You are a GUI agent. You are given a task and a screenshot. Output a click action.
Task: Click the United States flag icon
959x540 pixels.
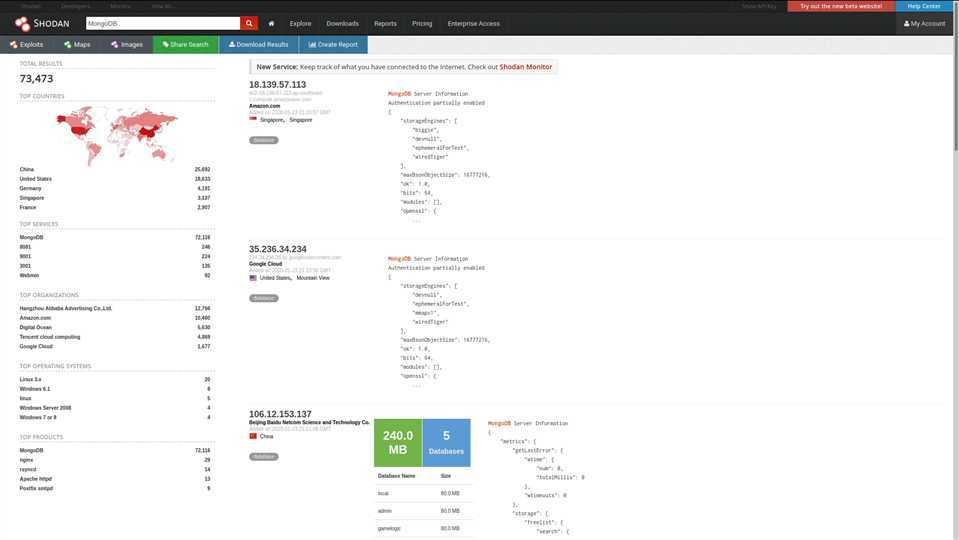click(x=253, y=278)
